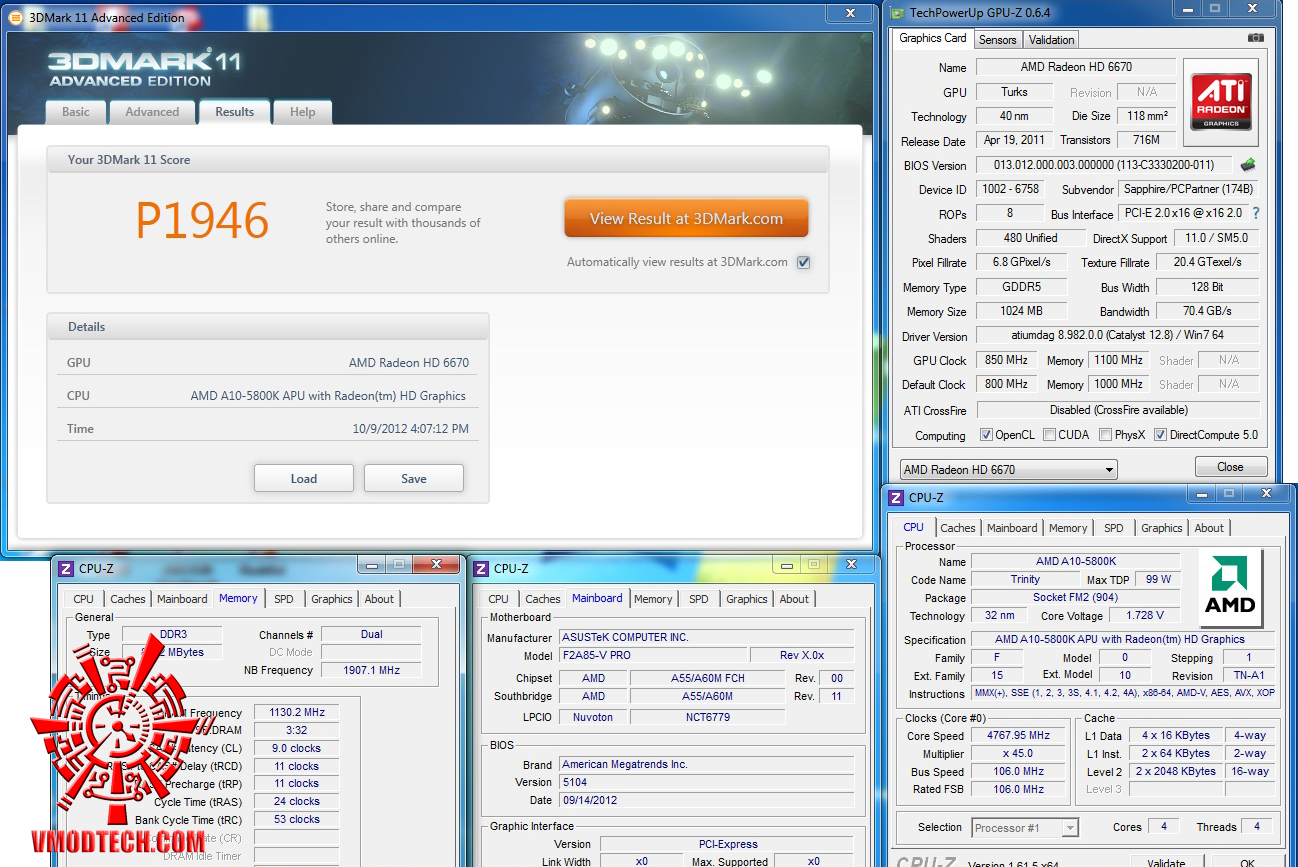Image resolution: width=1298 pixels, height=867 pixels.
Task: Click the Load button in 3DMark details
Action: pyautogui.click(x=304, y=478)
